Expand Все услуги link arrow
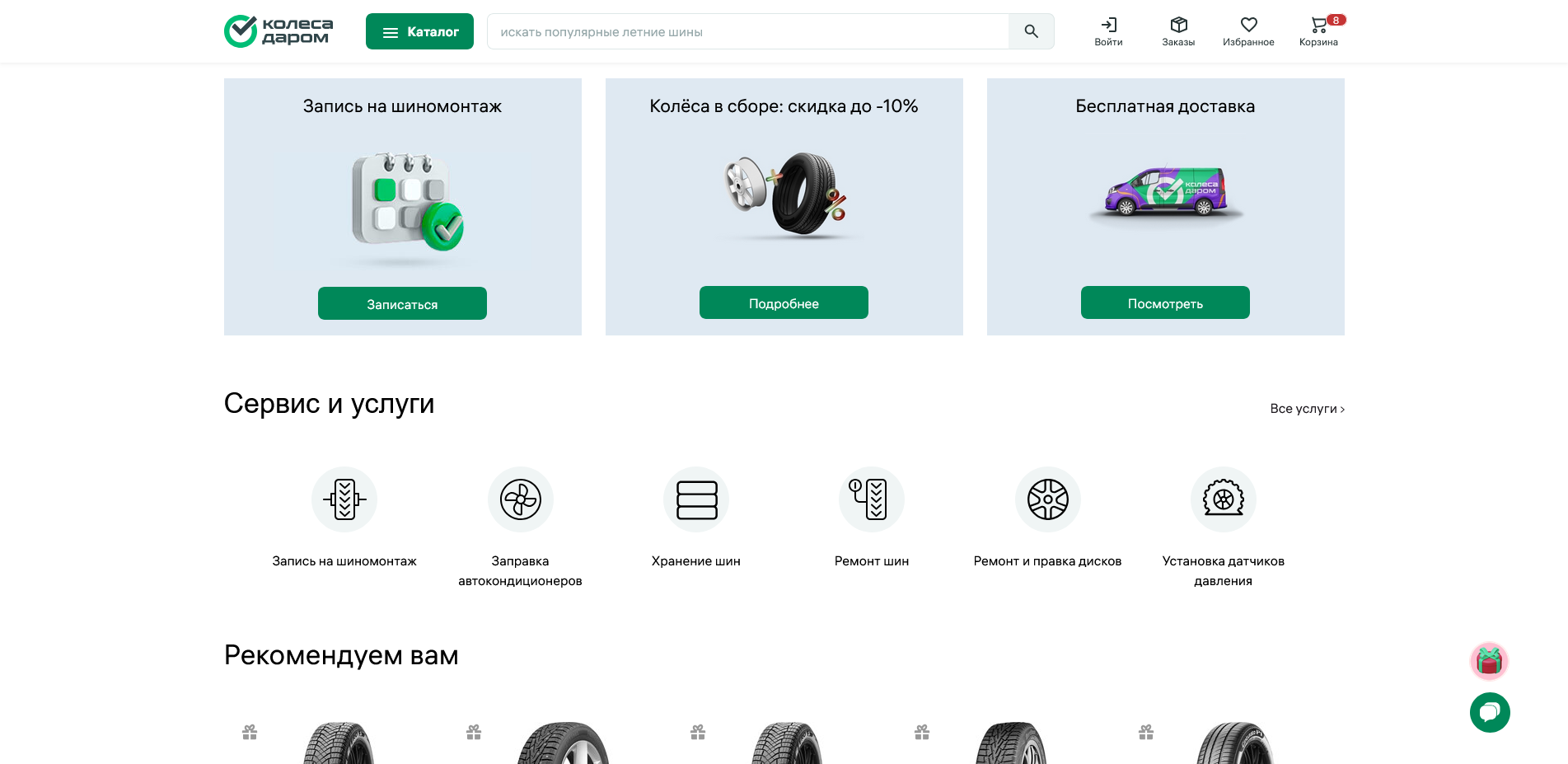 tap(1307, 409)
